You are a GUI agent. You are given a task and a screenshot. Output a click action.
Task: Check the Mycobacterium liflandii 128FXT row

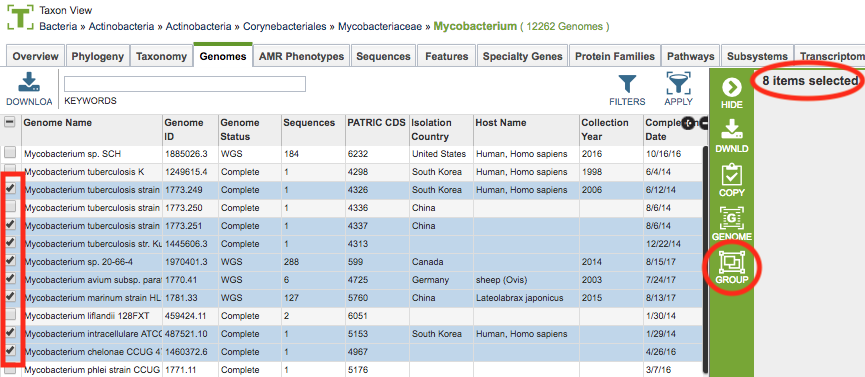[x=10, y=315]
